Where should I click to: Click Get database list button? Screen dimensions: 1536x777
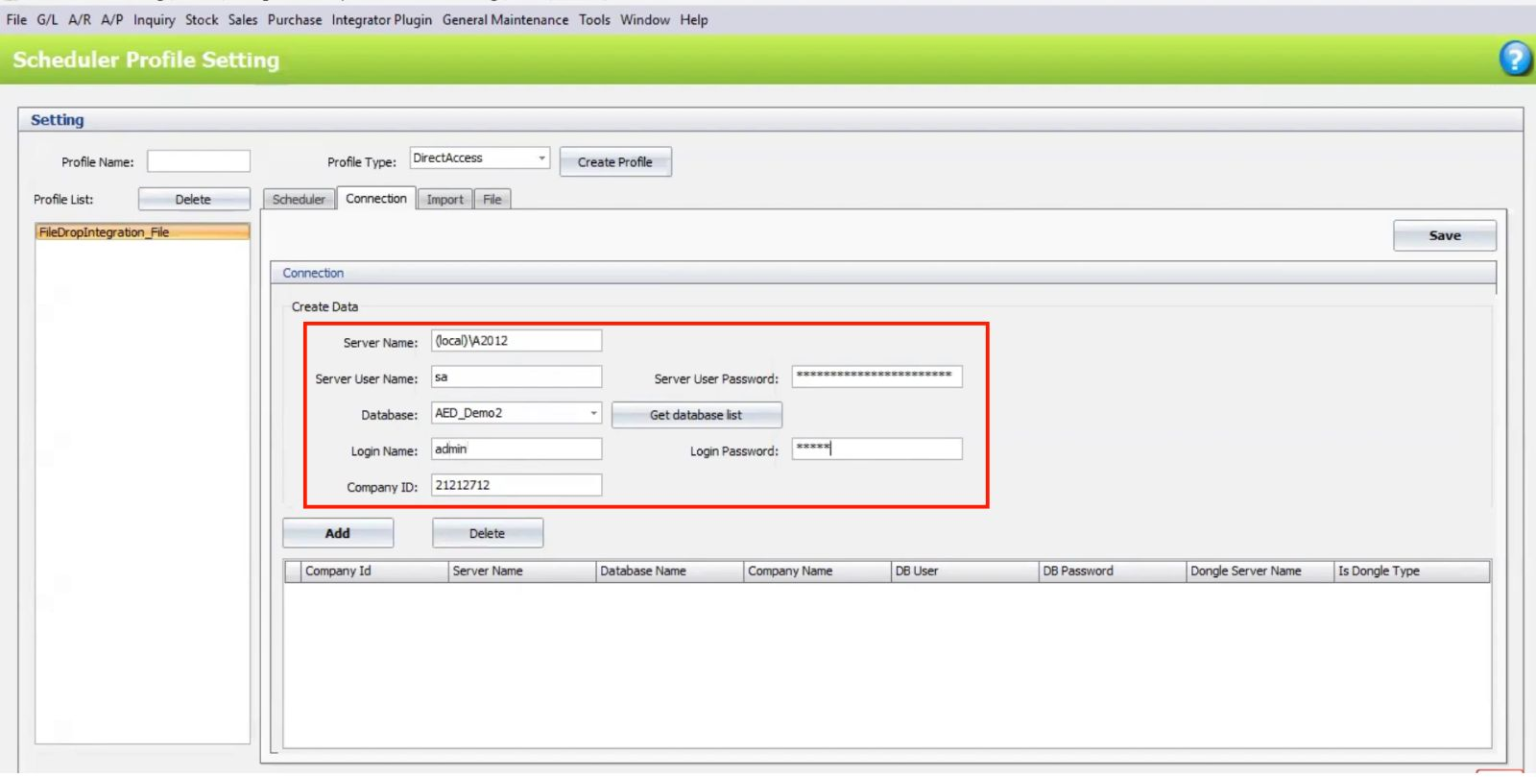pyautogui.click(x=697, y=415)
